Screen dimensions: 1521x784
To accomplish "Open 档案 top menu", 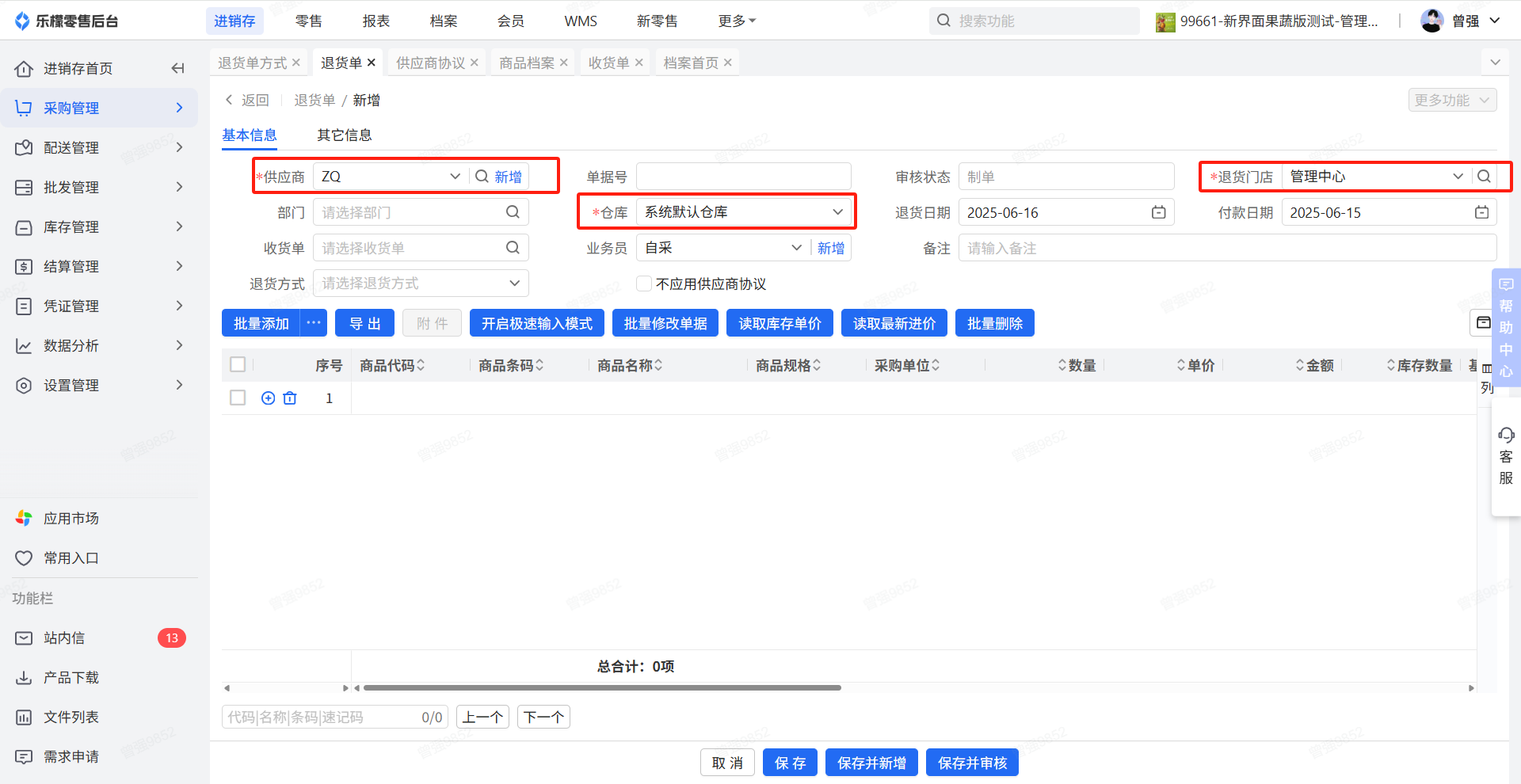I will click(444, 21).
